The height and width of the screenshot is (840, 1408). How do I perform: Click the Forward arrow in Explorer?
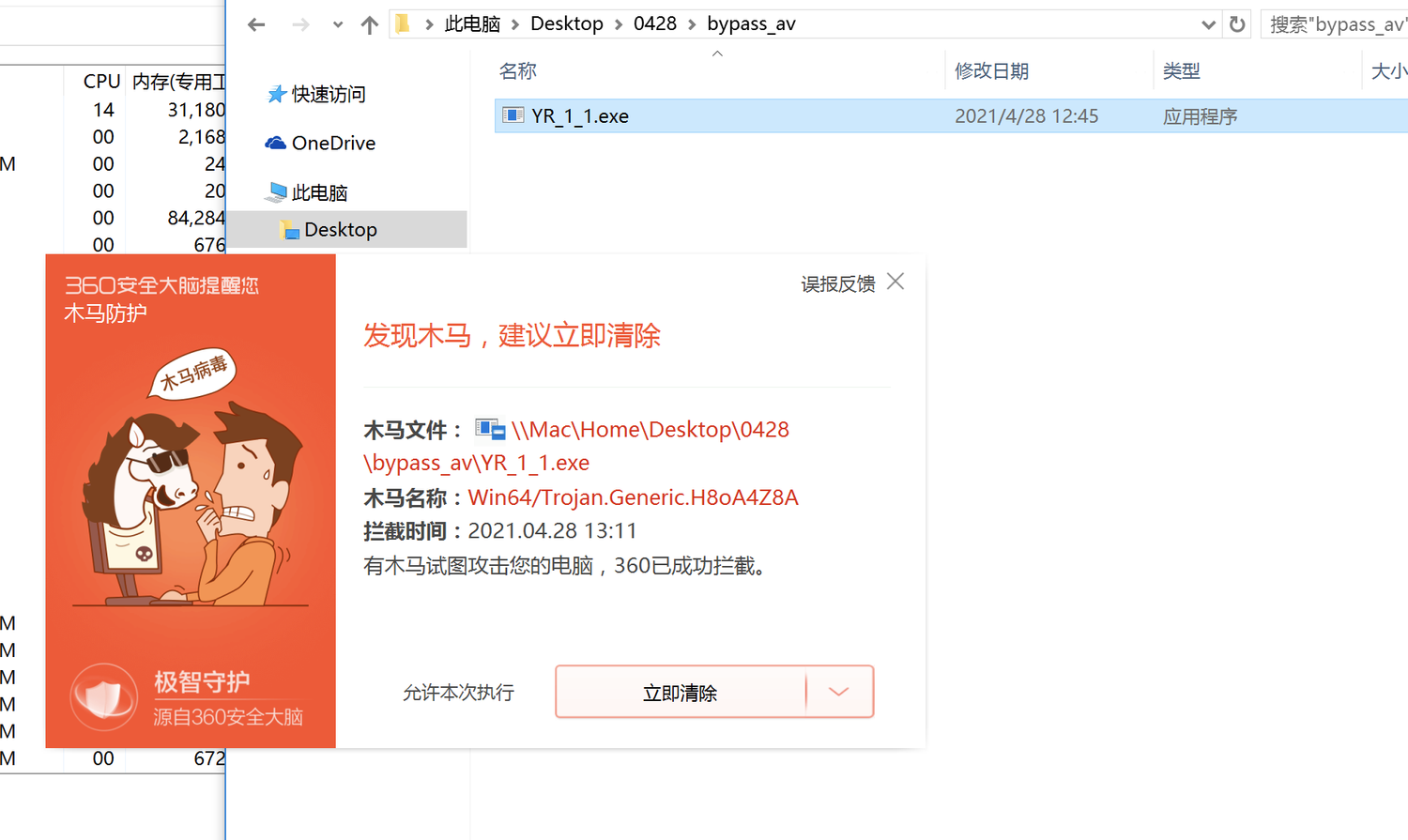tap(300, 24)
